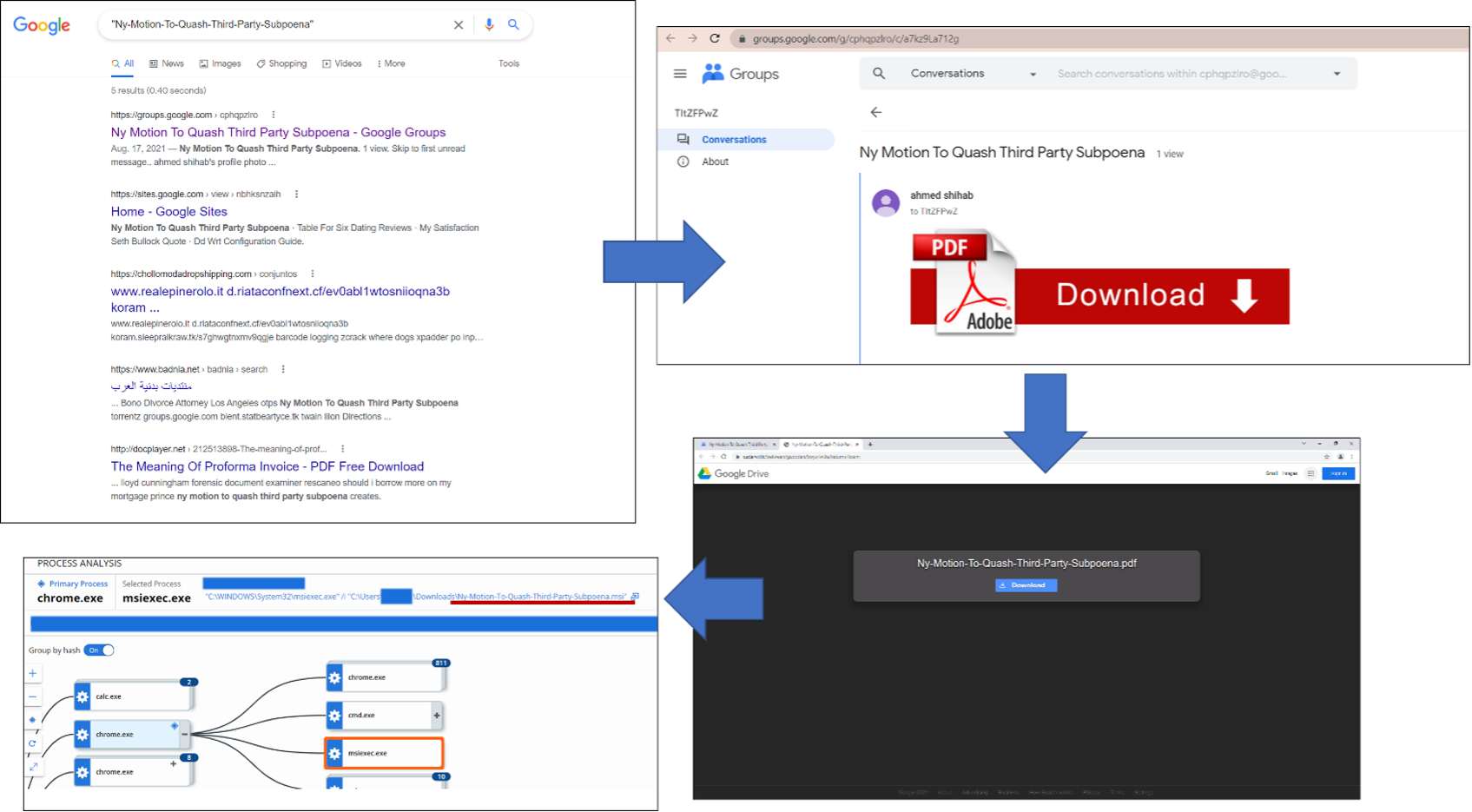Open options dots for the badnia.net result
This screenshot has height=812, width=1472.
click(283, 369)
